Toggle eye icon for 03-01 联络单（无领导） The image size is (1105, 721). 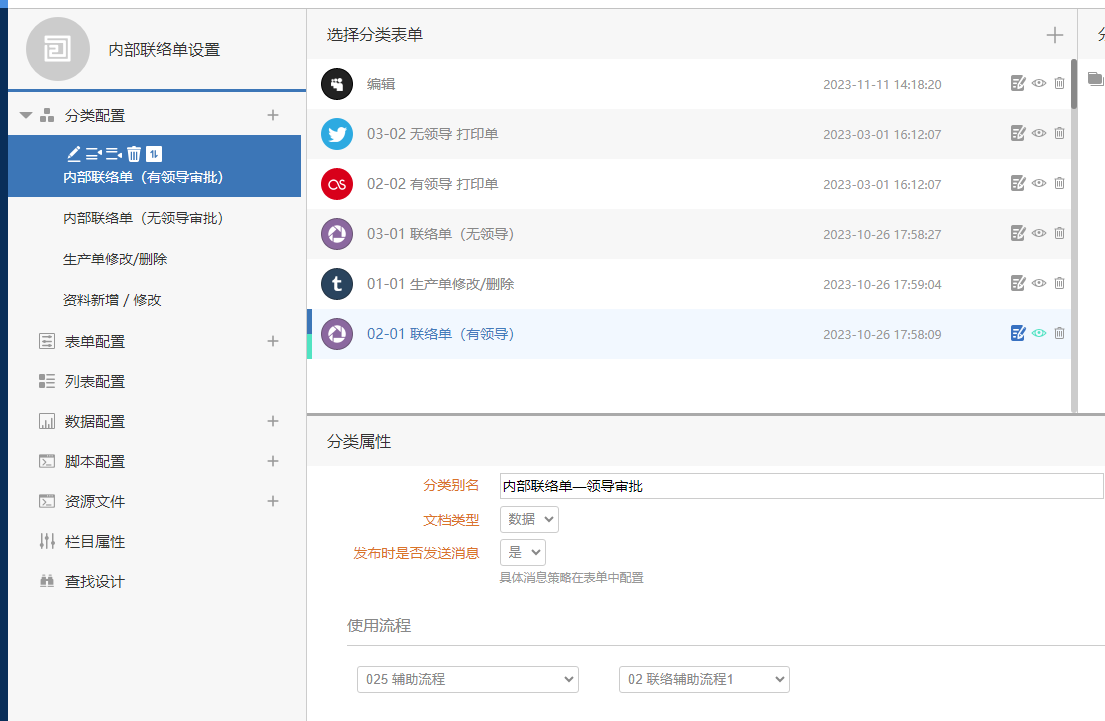(x=1039, y=233)
